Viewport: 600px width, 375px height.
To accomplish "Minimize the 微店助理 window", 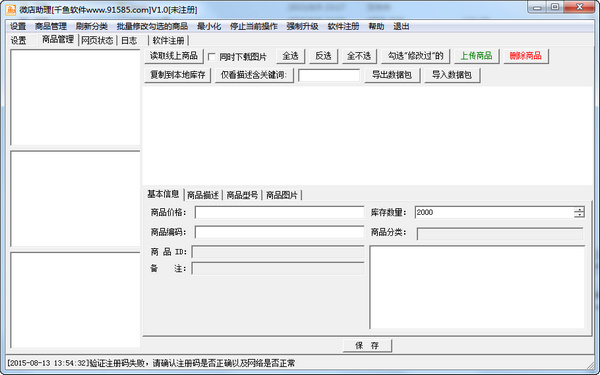I will pyautogui.click(x=537, y=7).
